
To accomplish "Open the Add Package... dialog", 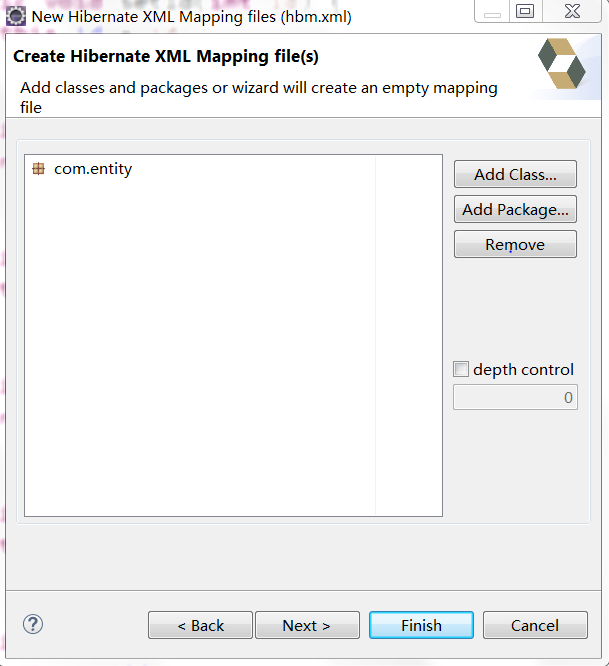I will [515, 209].
